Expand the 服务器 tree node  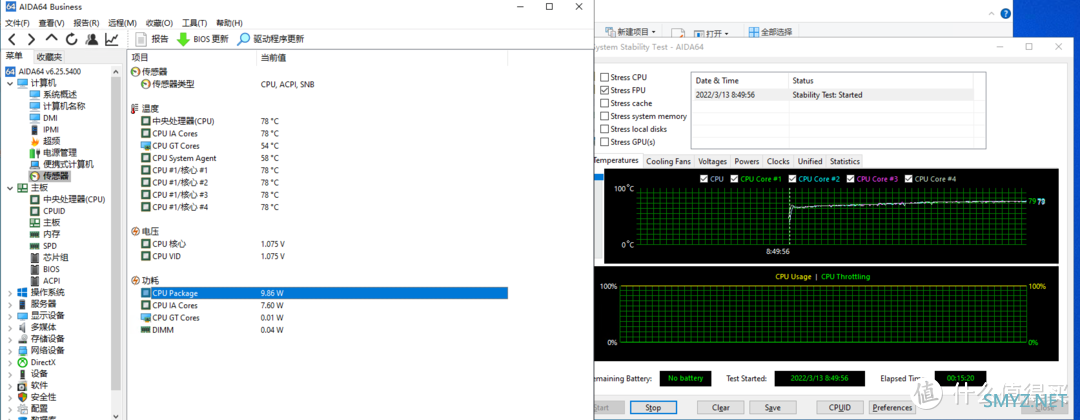pyautogui.click(x=10, y=304)
